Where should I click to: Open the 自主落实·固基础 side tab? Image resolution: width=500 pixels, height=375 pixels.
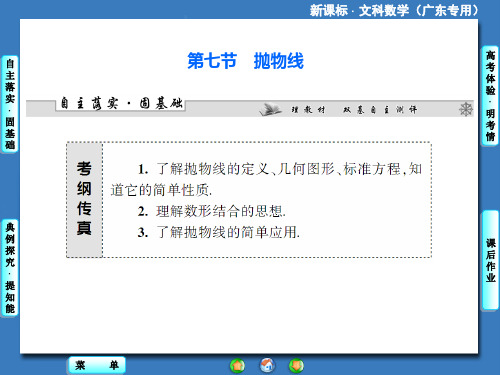10,104
